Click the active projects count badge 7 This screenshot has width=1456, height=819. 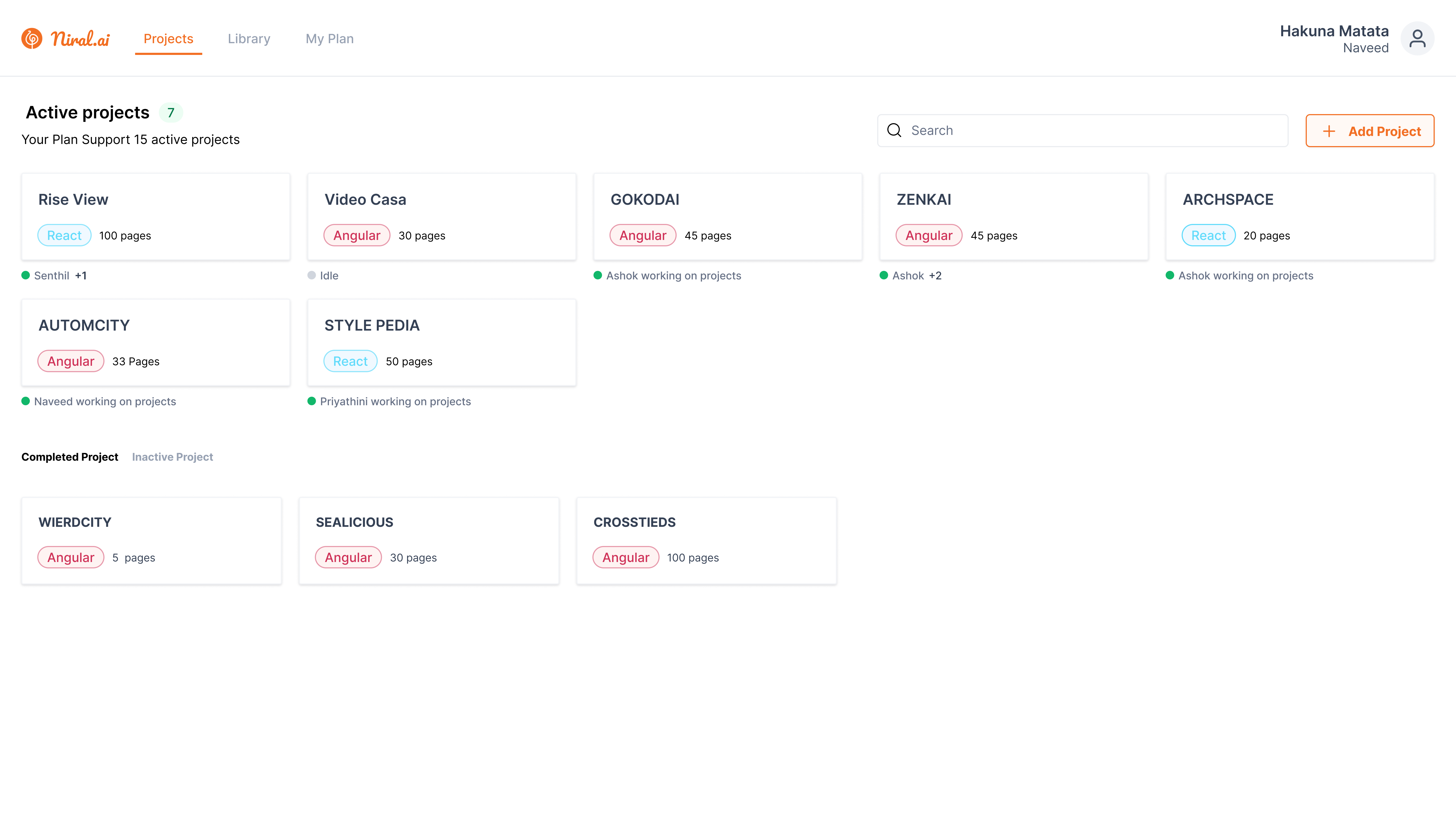point(171,113)
